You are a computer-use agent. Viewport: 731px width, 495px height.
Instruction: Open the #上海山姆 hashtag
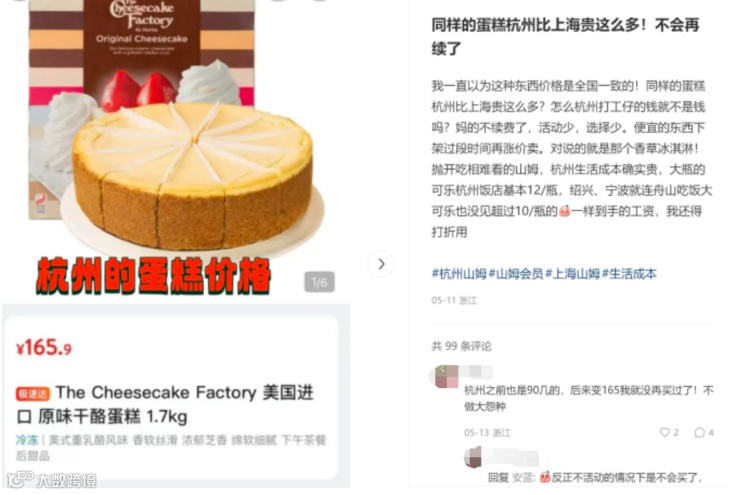[572, 274]
